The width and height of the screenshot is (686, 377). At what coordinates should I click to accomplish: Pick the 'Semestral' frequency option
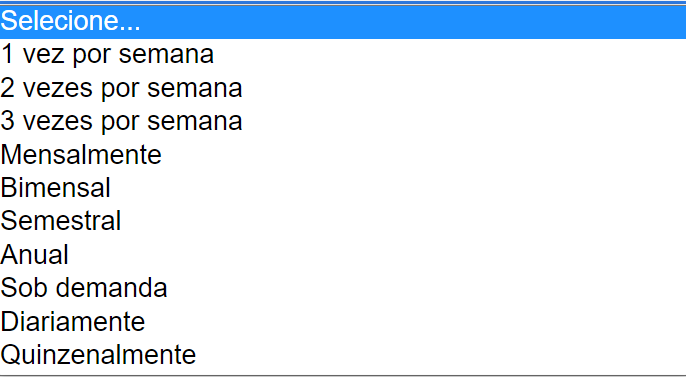click(343, 221)
